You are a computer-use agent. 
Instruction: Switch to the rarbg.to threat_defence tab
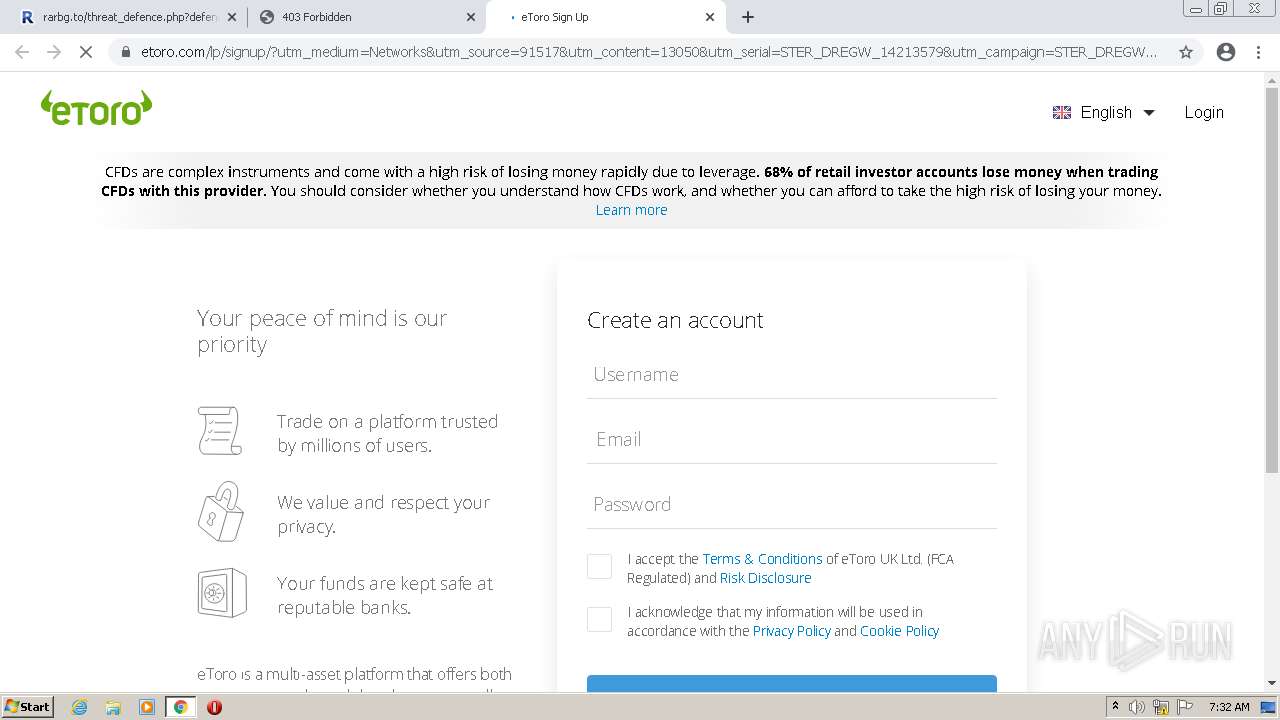click(x=129, y=17)
